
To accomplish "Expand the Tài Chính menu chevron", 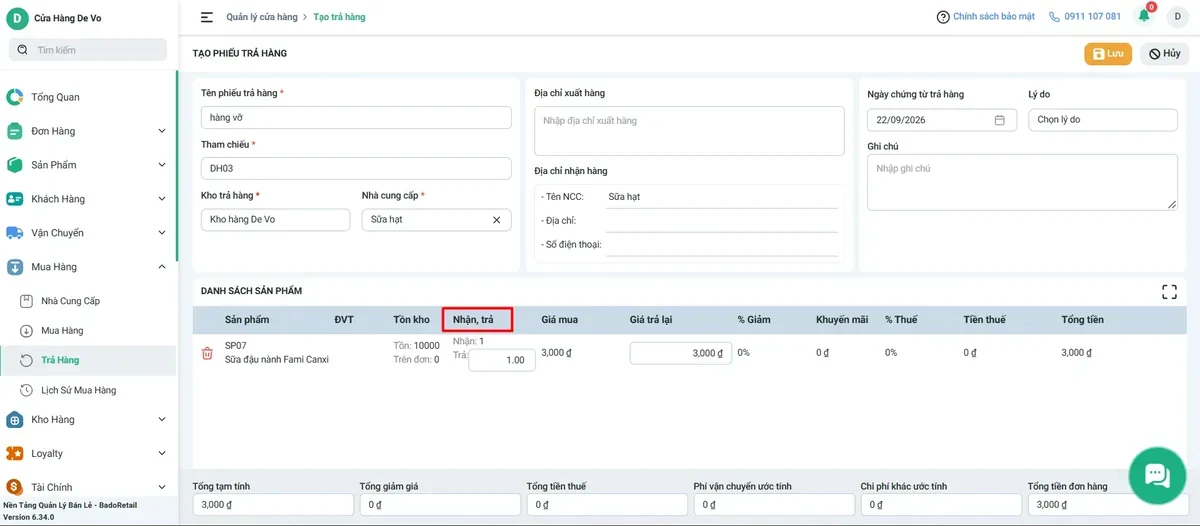I will coord(162,488).
